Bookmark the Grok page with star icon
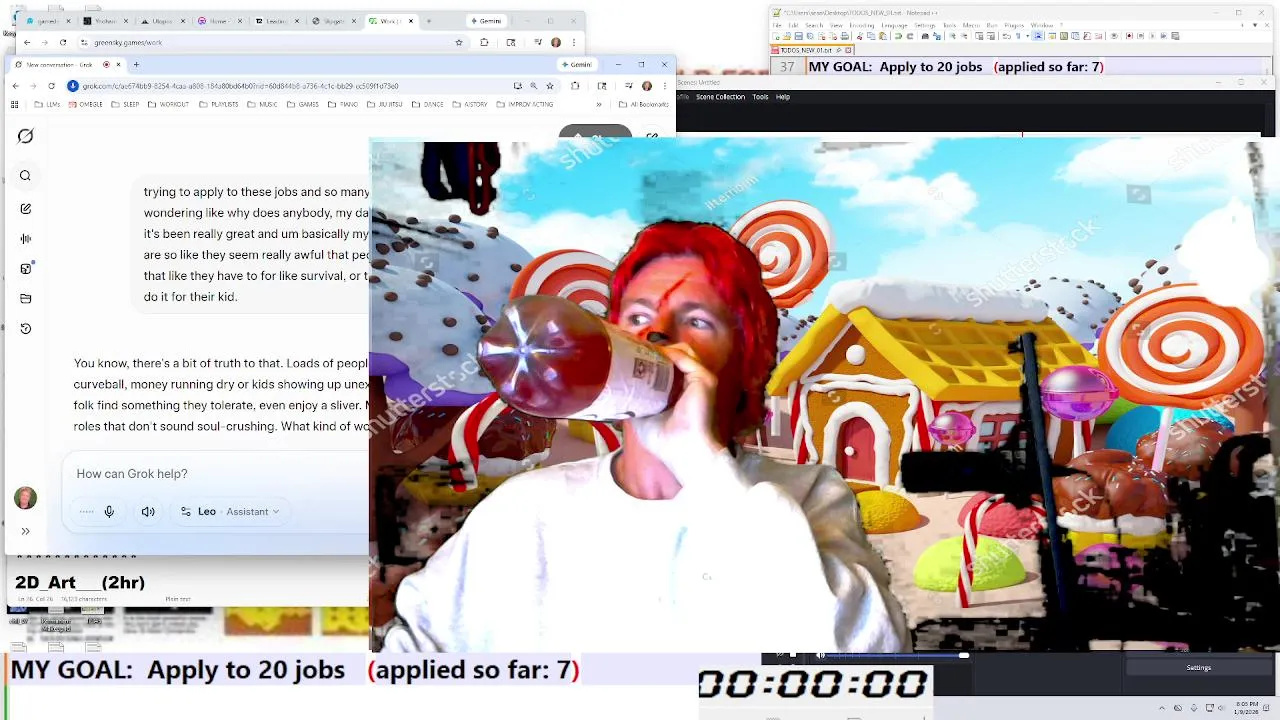Screen dimensions: 1280x720 tap(550, 86)
